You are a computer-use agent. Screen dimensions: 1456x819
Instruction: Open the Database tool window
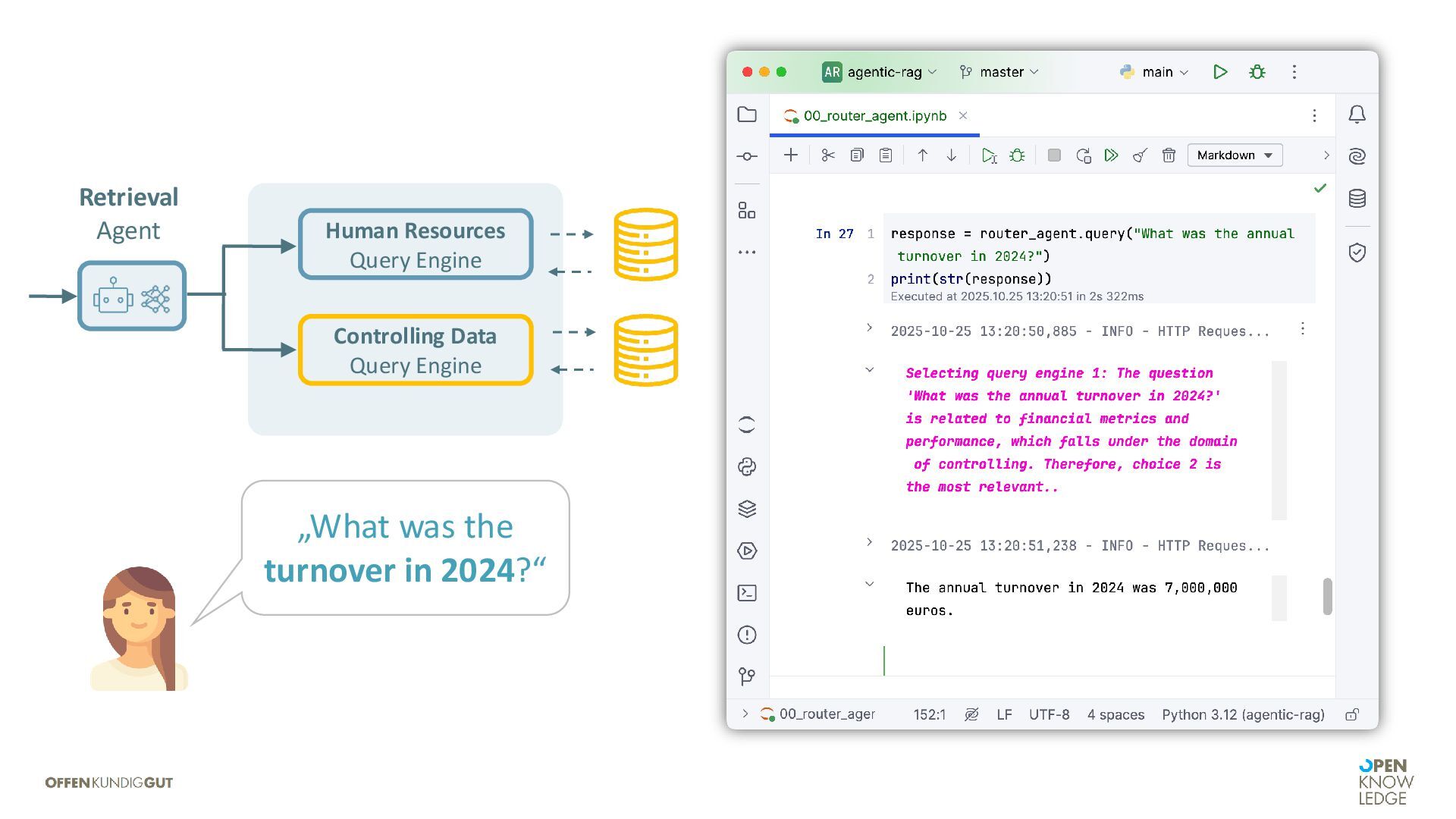(x=1357, y=199)
